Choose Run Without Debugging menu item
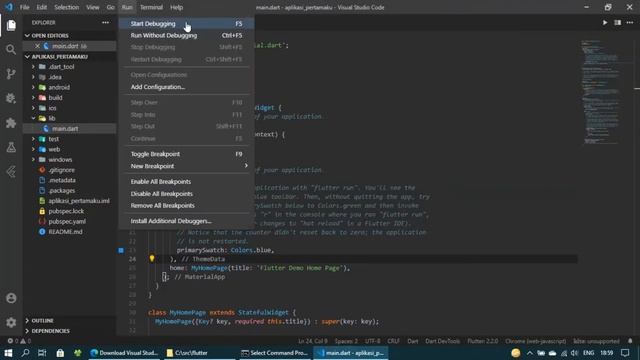Image resolution: width=640 pixels, height=360 pixels. point(187,36)
